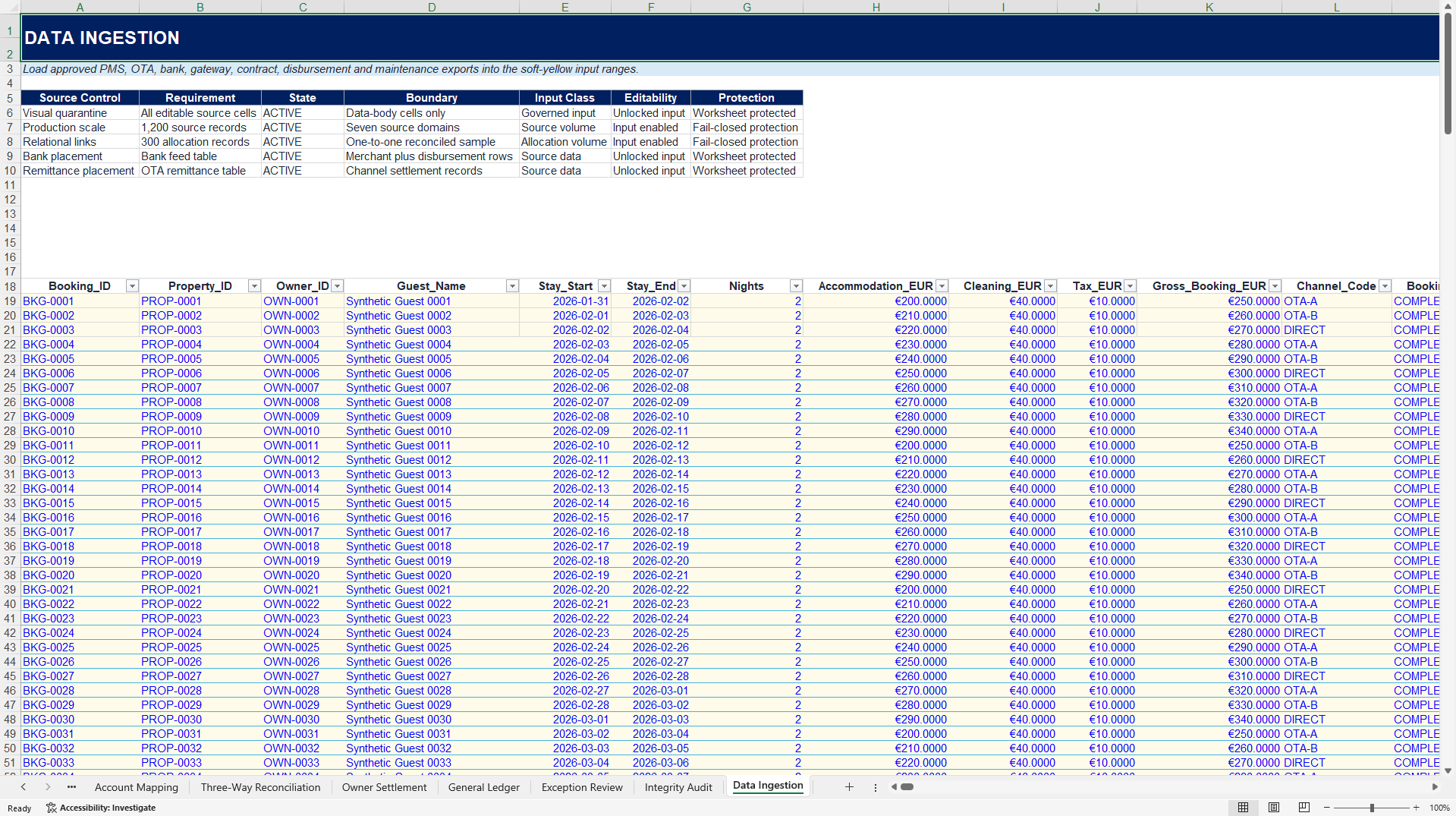1456x816 pixels.
Task: Select cell Synthetic Guest 0015
Action: 431,503
